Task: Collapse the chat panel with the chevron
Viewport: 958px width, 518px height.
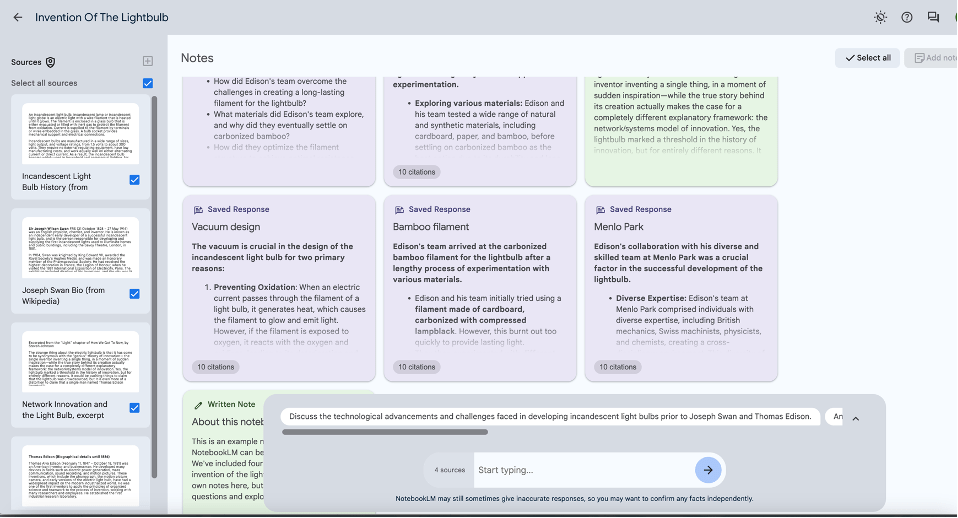Action: [855, 419]
